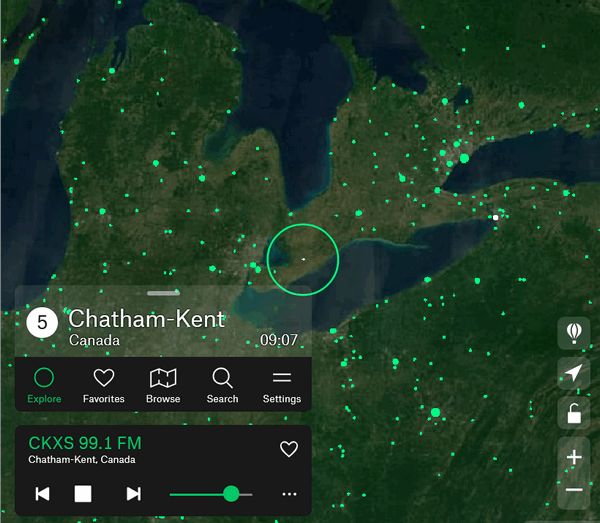Zoom out with the minus button

click(574, 490)
